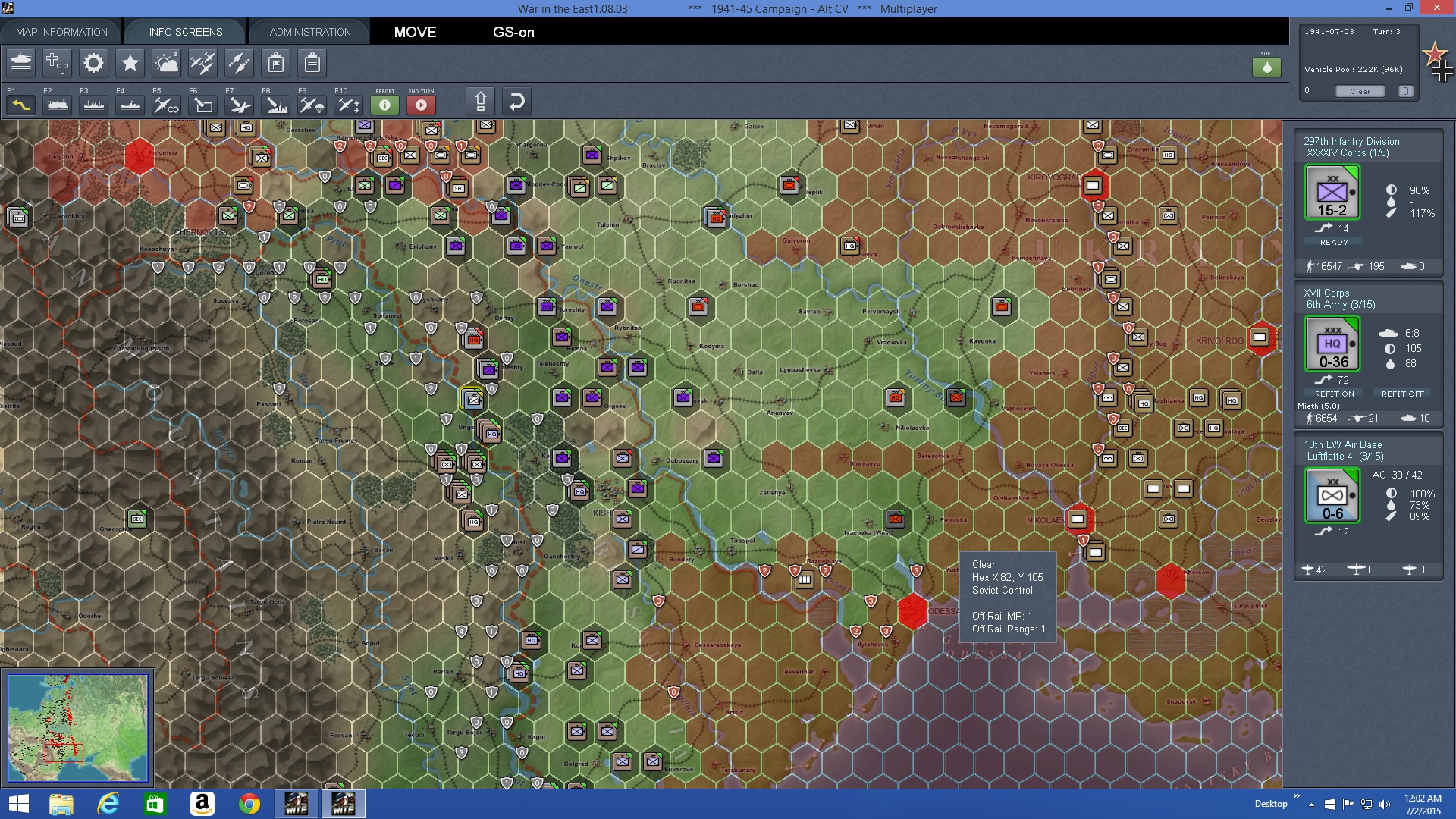
Task: Click the crossed-arrows reinforcement icon
Action: (x=239, y=63)
